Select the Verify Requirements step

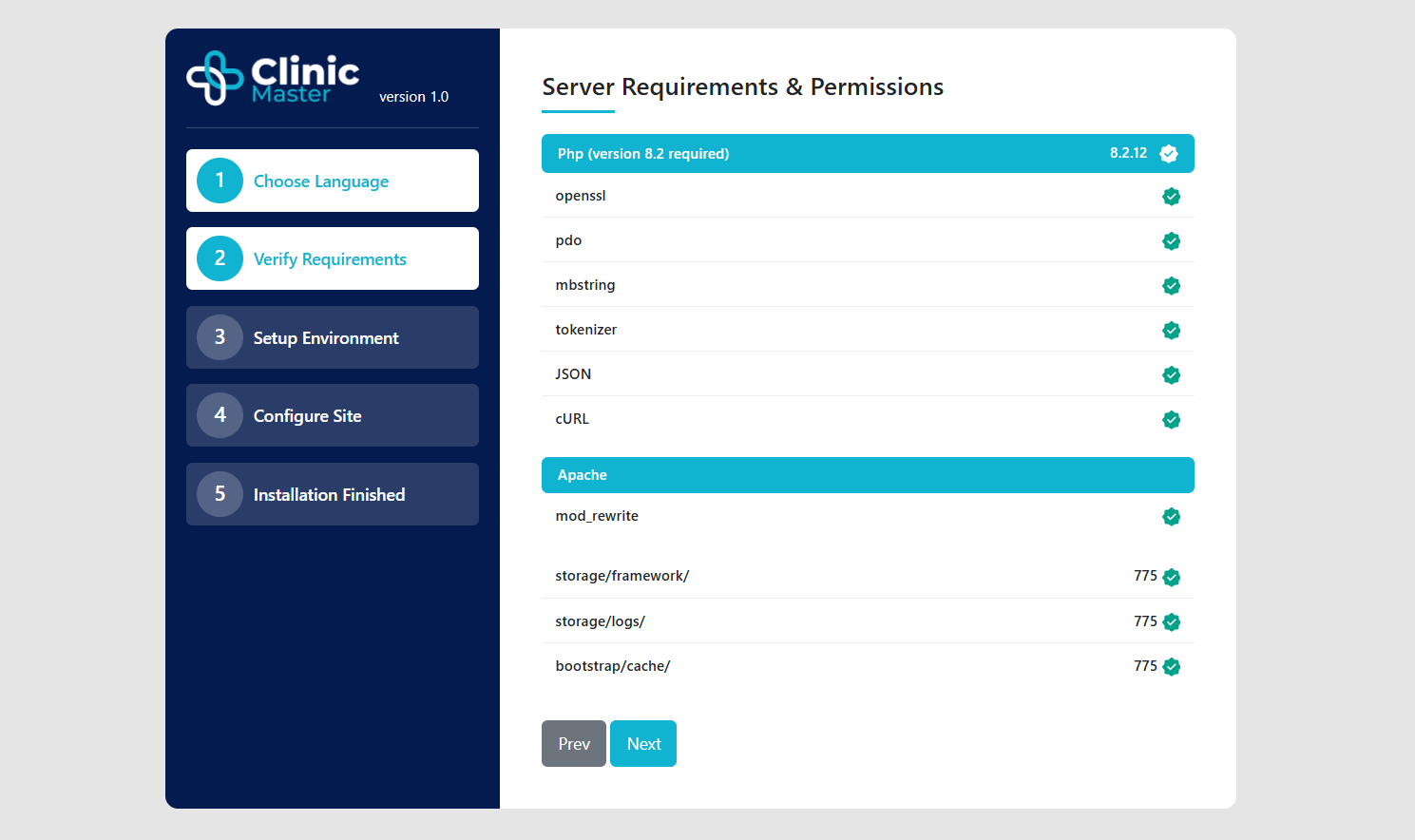(x=332, y=258)
